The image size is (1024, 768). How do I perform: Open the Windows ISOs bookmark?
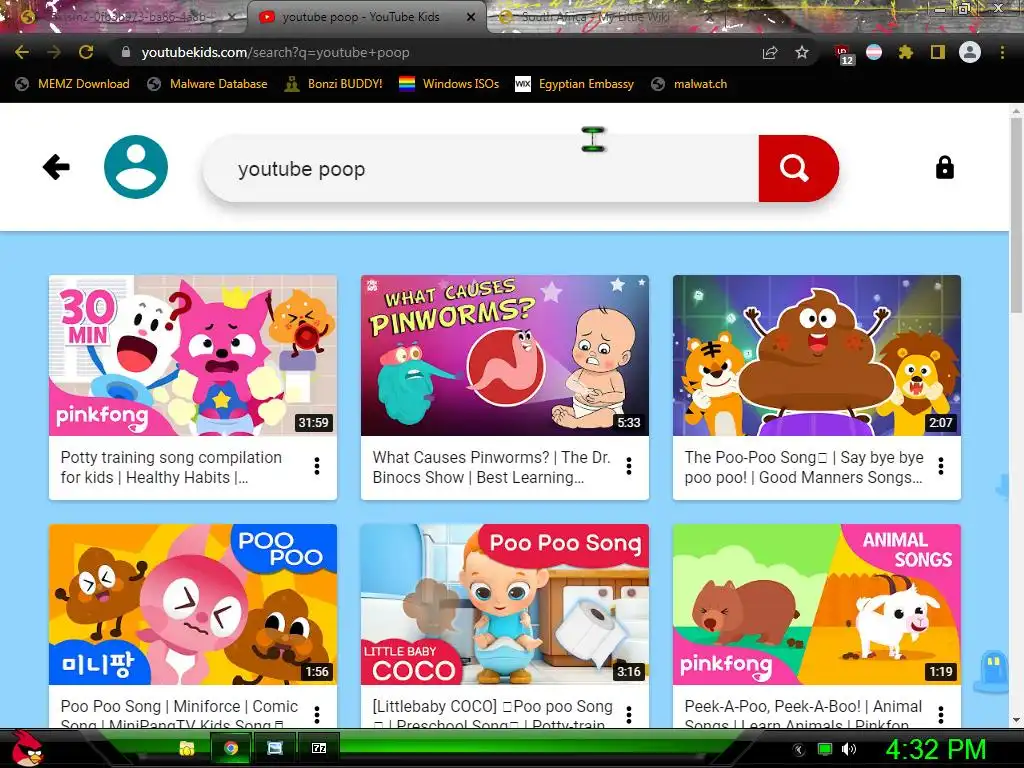[449, 84]
